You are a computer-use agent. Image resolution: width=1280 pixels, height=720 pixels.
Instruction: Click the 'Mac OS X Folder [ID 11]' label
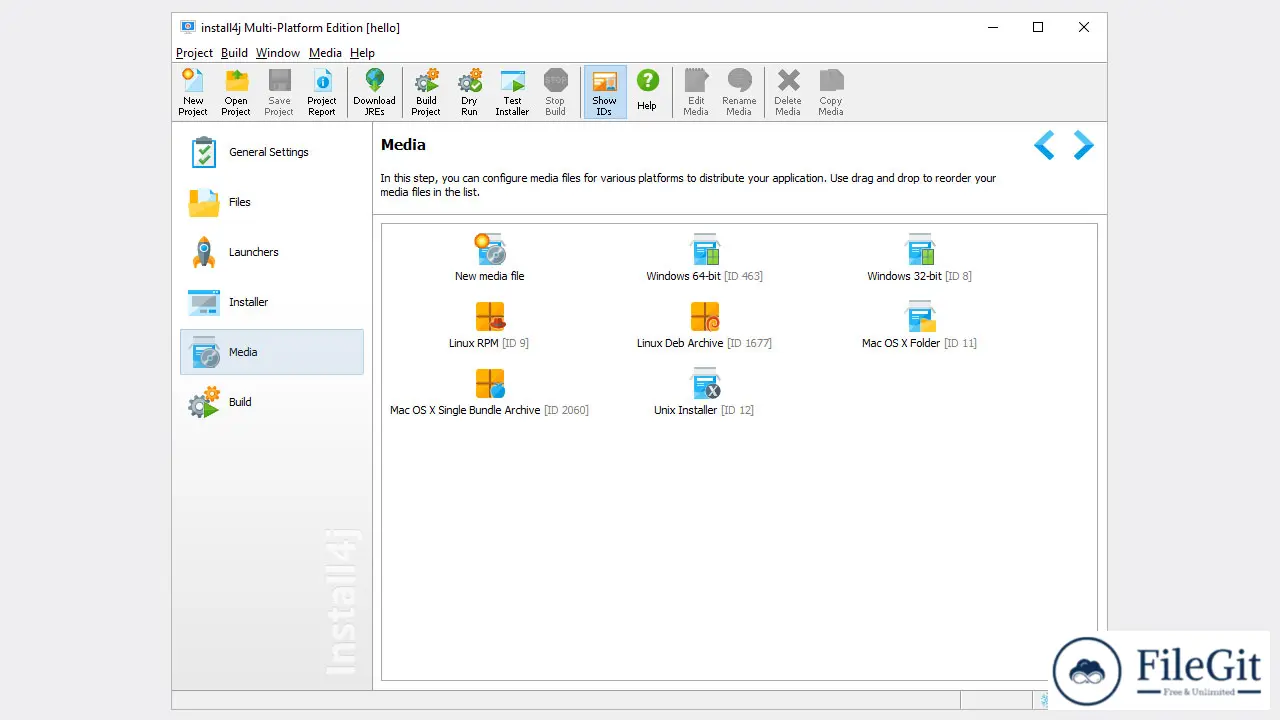click(x=919, y=343)
